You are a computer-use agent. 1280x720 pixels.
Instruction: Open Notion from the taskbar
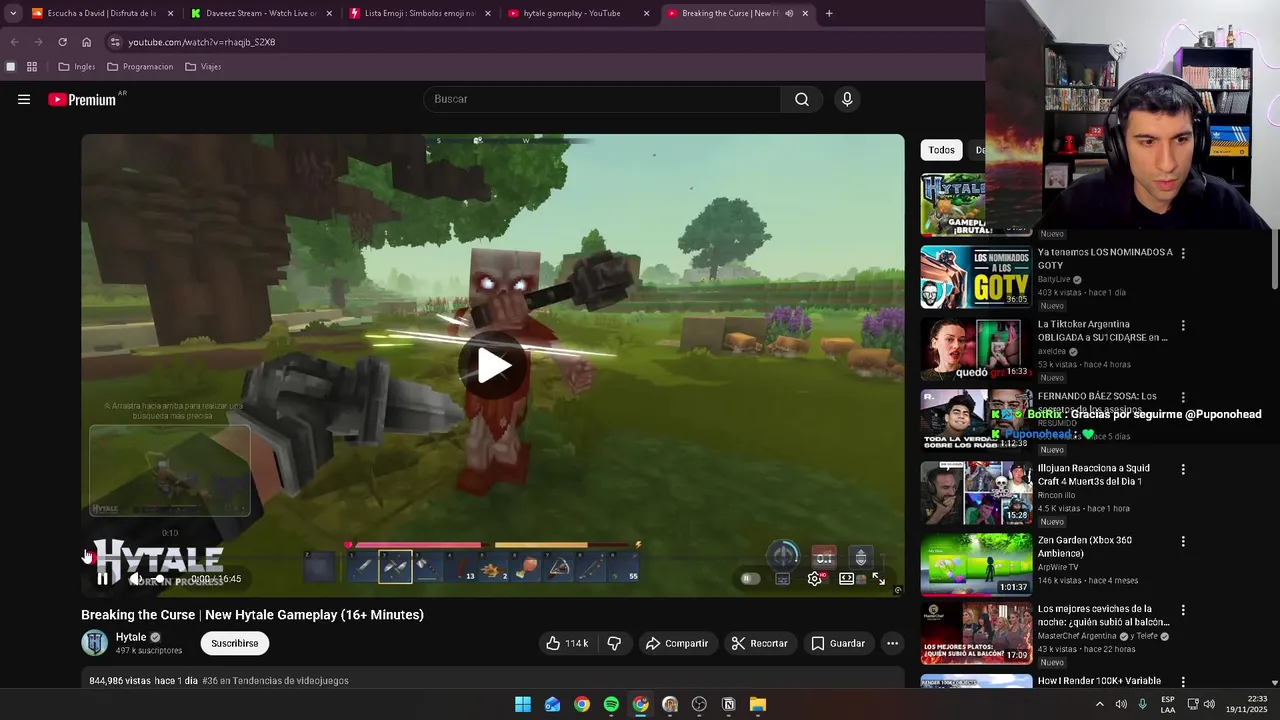tap(729, 704)
